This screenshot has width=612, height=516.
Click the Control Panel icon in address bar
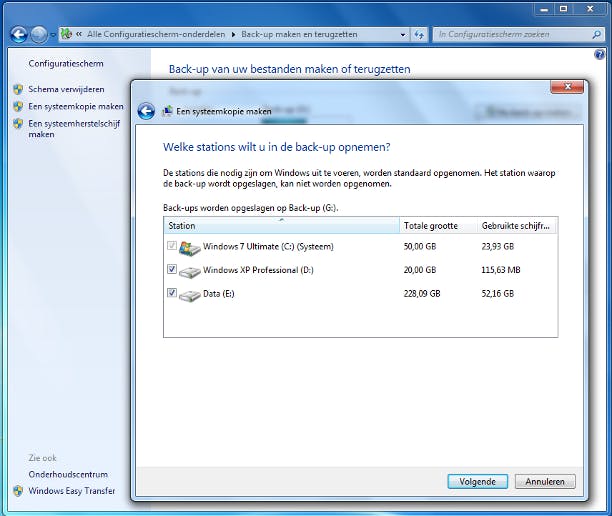click(66, 34)
